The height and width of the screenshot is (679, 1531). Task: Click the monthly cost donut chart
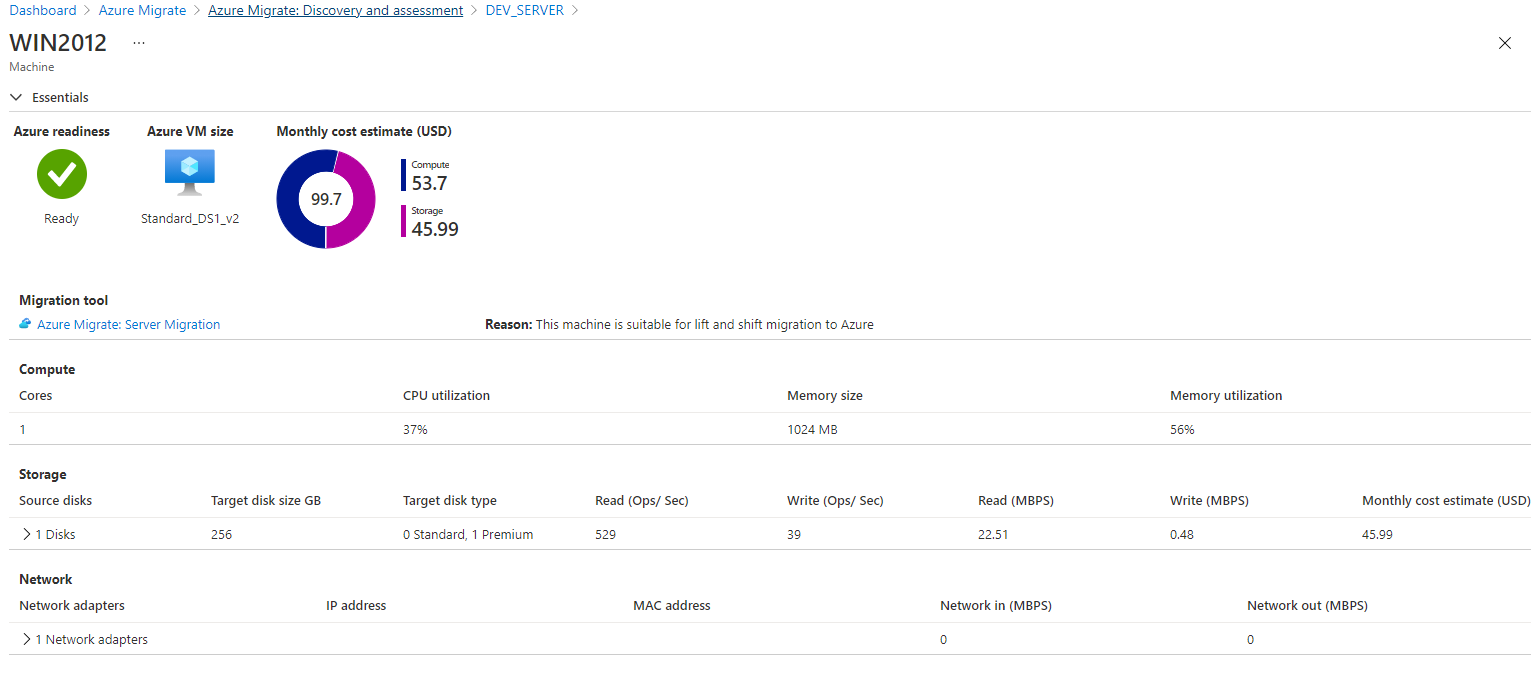click(326, 199)
